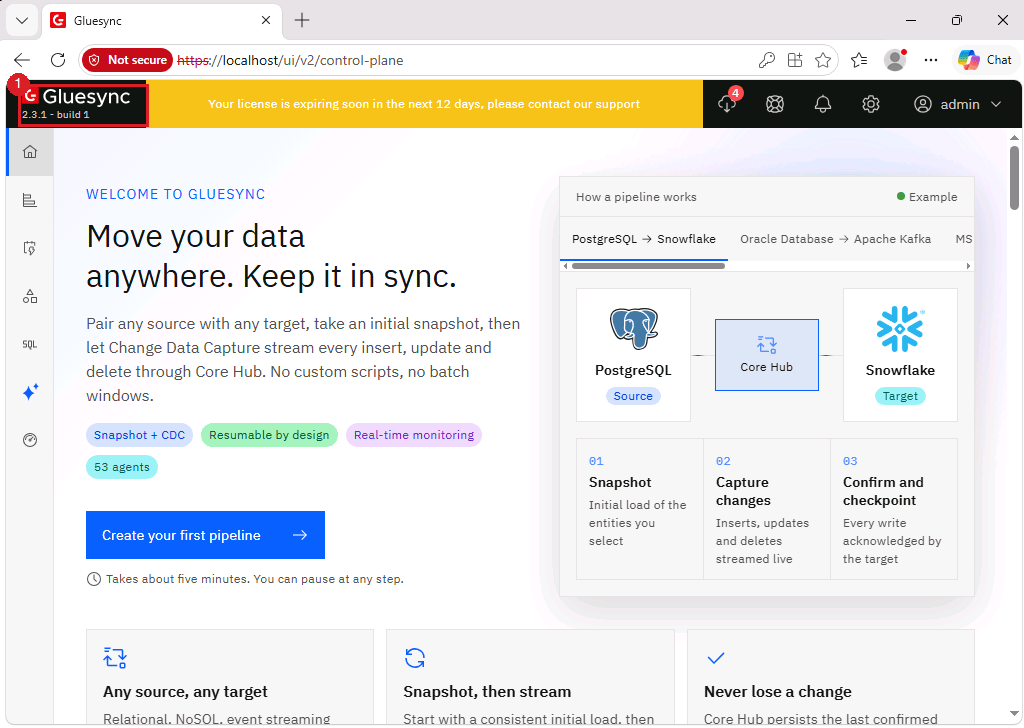Screen dimensions: 1024x728
Task: Click the address bar URL
Action: tap(290, 60)
